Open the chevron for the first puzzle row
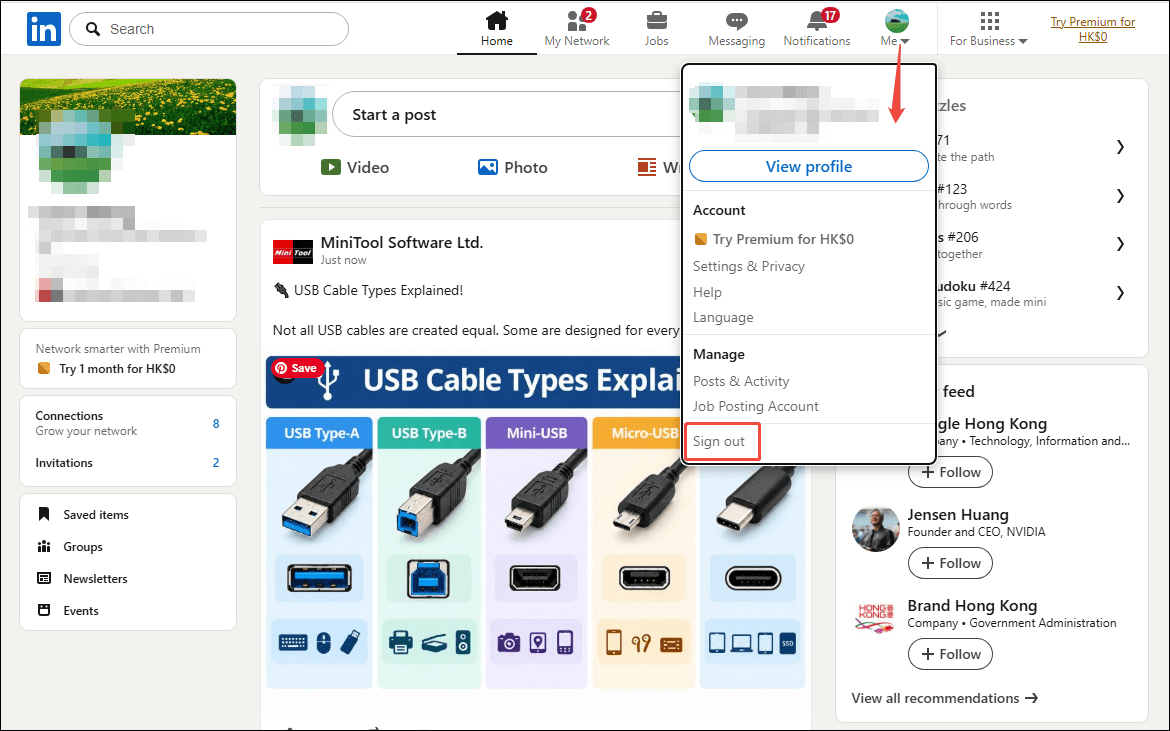This screenshot has height=731, width=1170. click(x=1120, y=147)
